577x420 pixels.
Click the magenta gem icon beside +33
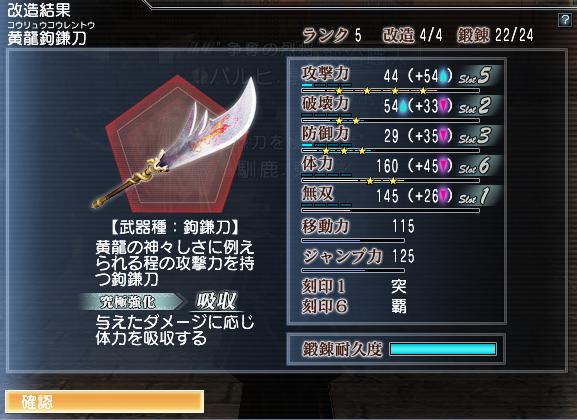[443, 106]
